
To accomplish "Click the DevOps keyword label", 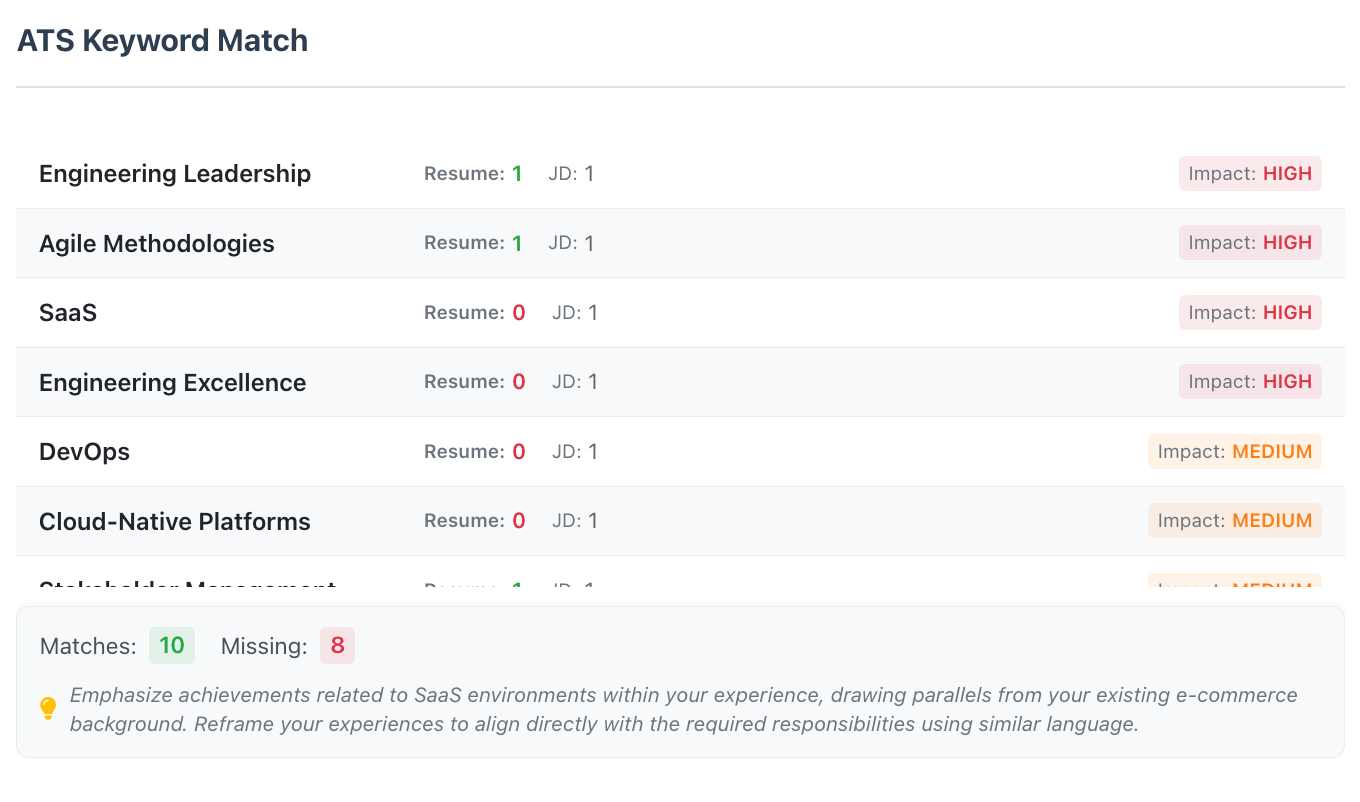I will tap(85, 452).
